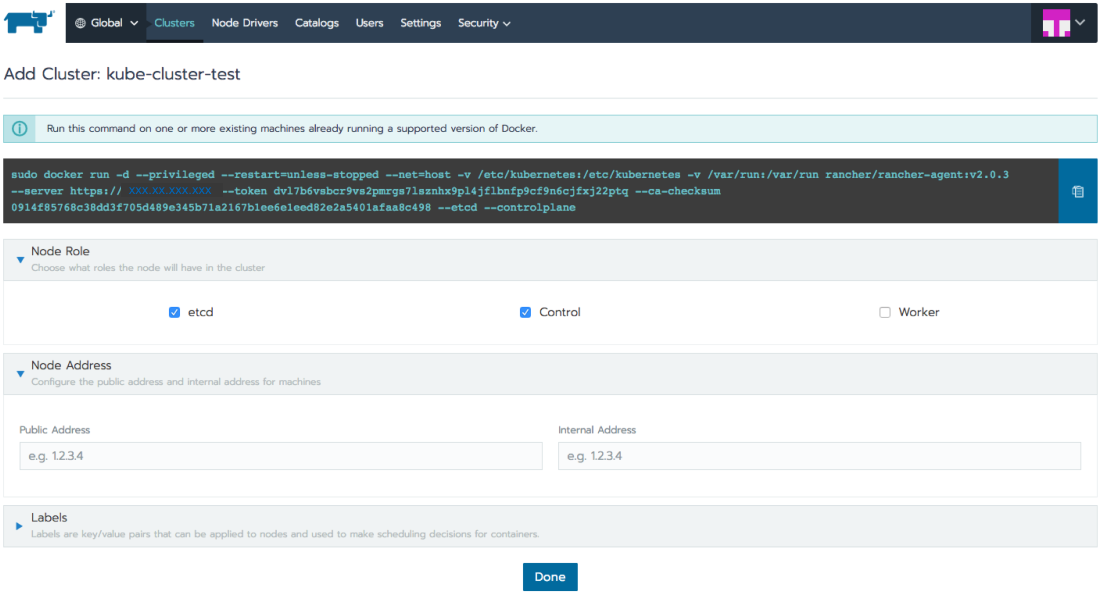Click the info icon in the banner

pyautogui.click(x=20, y=129)
